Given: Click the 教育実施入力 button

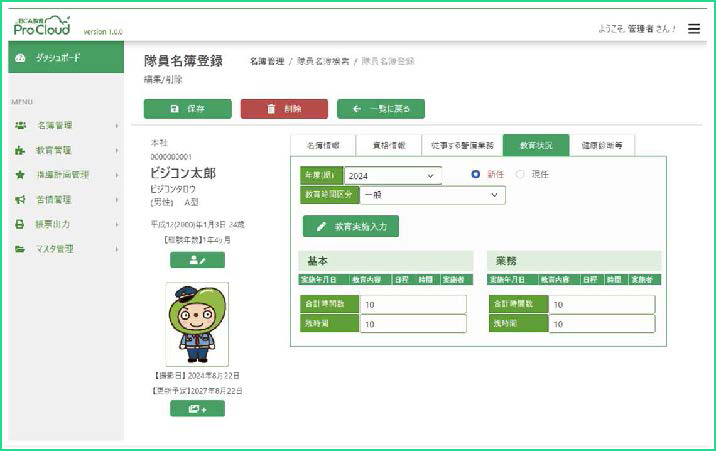Looking at the screenshot, I should (351, 226).
